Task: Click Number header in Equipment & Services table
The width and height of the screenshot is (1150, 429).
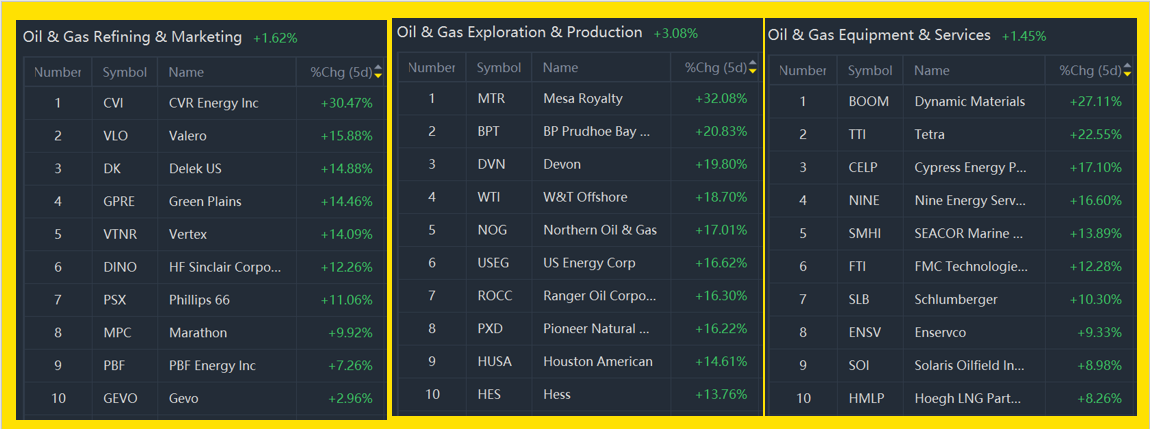Action: point(802,71)
